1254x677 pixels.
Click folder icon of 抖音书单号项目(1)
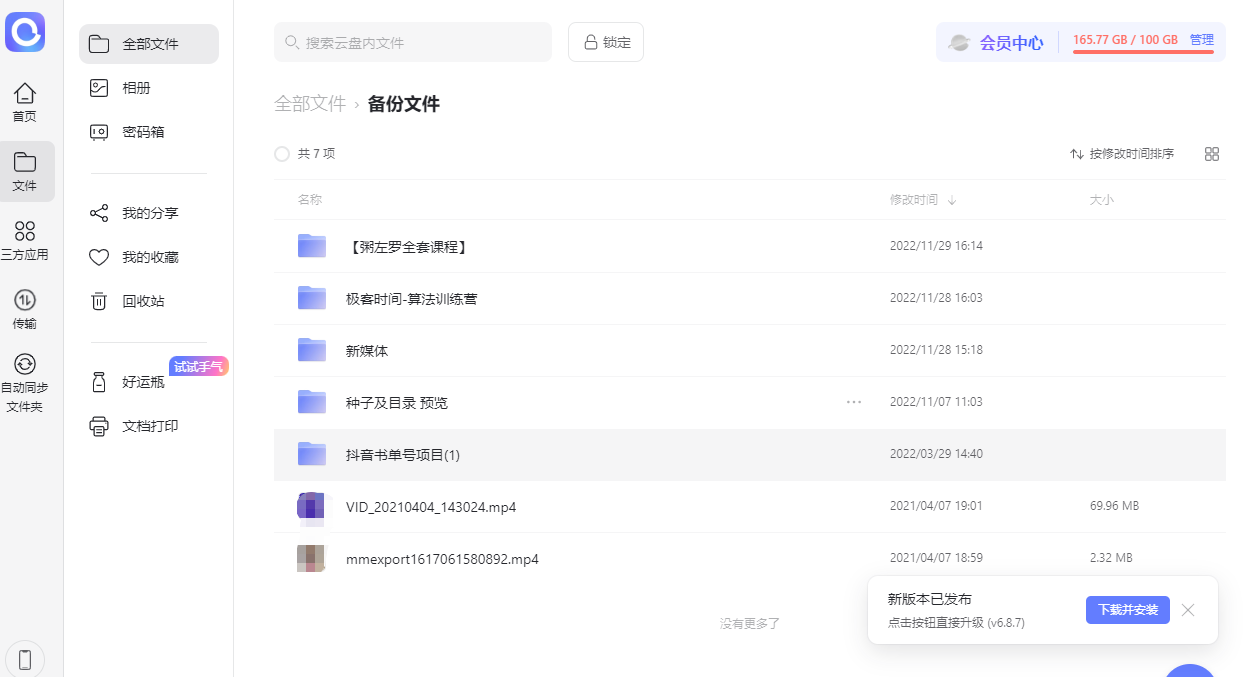312,454
